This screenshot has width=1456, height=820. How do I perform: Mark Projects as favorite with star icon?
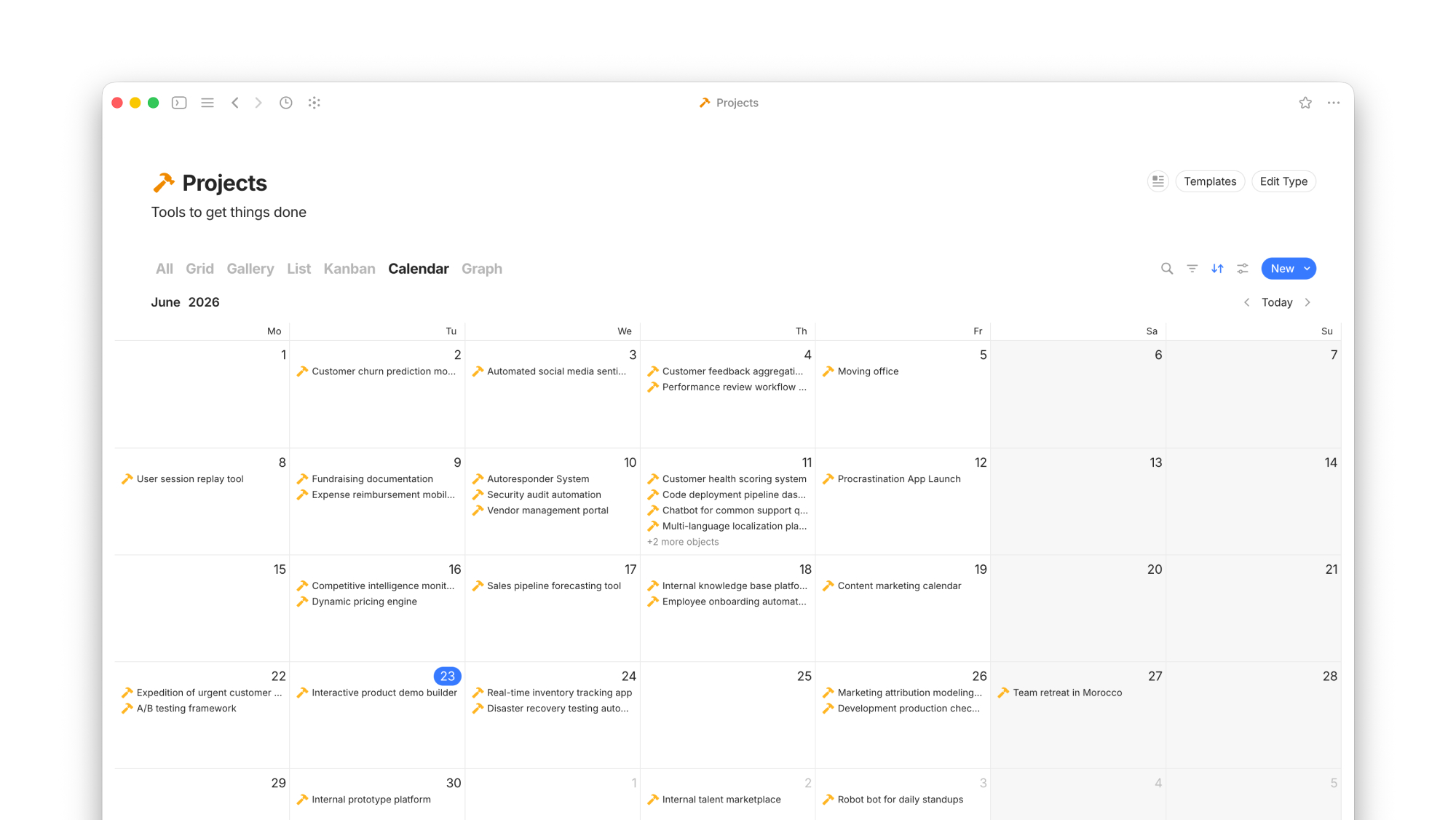point(1305,103)
